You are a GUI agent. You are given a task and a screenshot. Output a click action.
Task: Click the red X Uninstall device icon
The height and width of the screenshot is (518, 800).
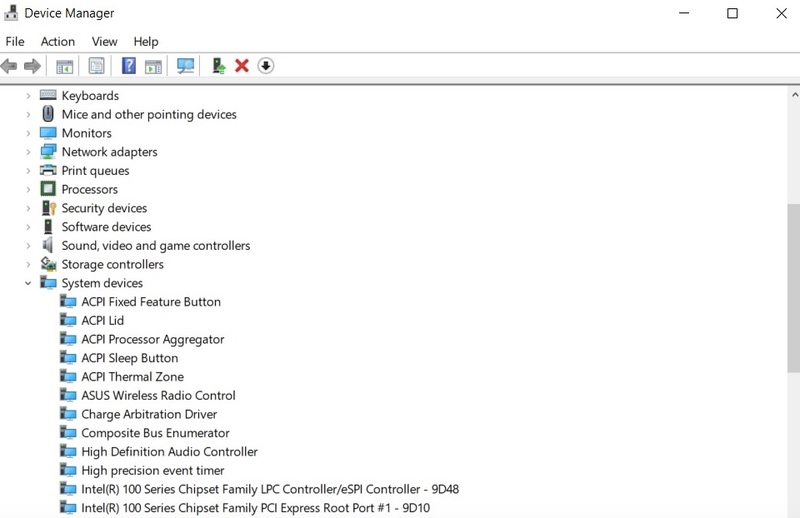pos(241,66)
